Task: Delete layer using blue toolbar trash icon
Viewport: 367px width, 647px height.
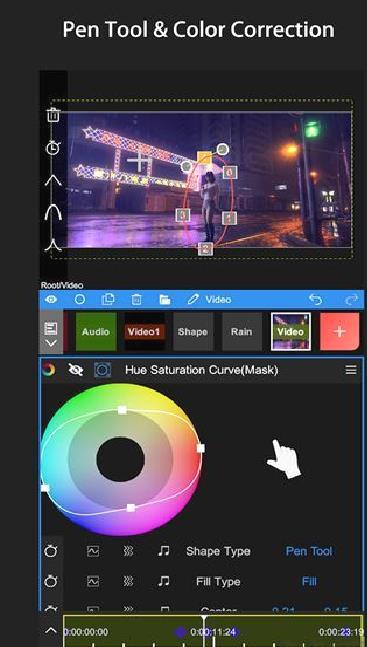Action: [136, 300]
